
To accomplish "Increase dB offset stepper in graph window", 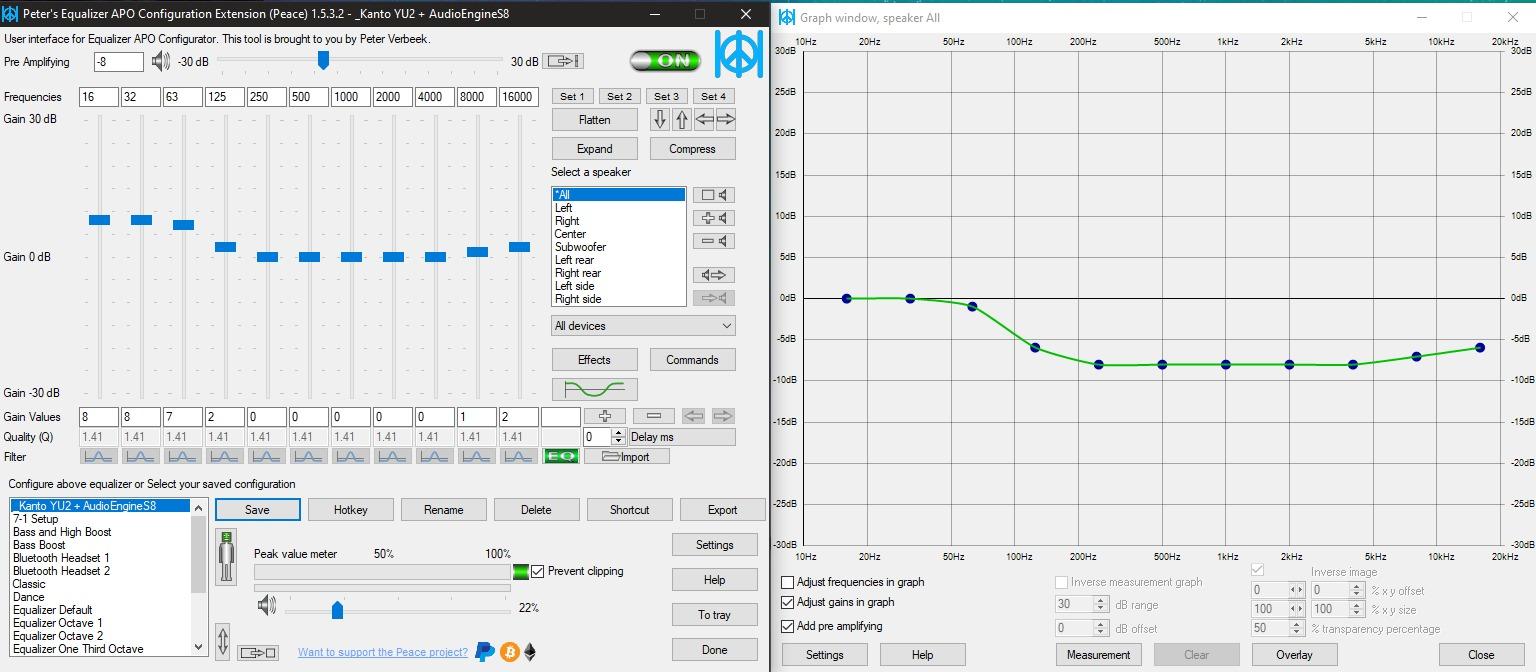I will (1101, 625).
